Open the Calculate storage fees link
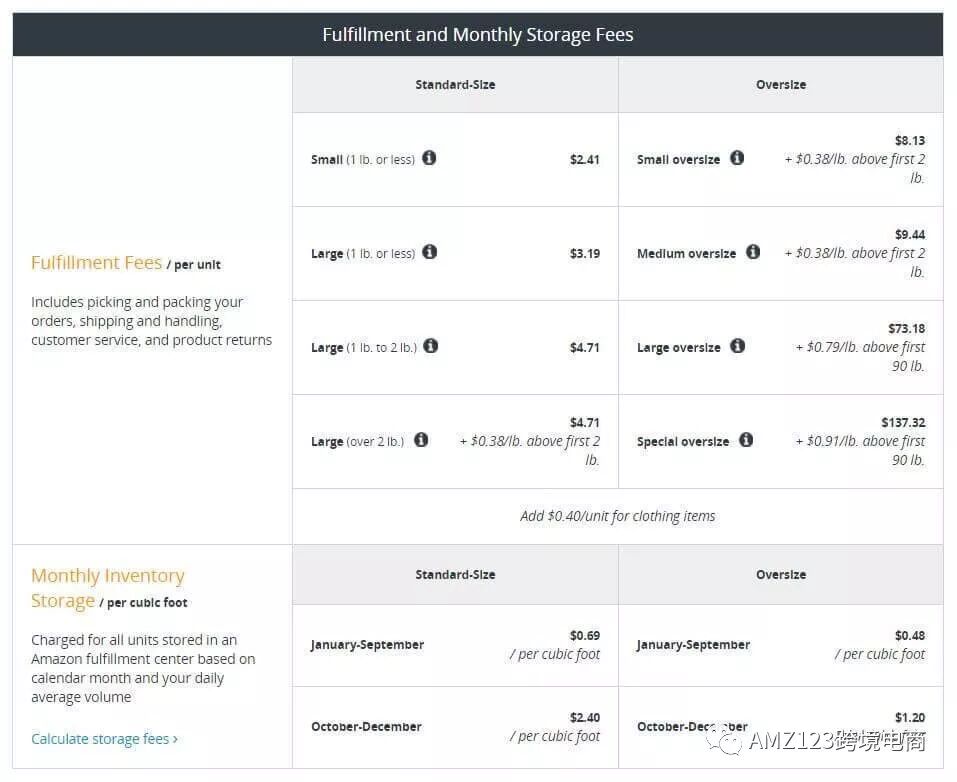This screenshot has width=957, height=782. [x=104, y=739]
